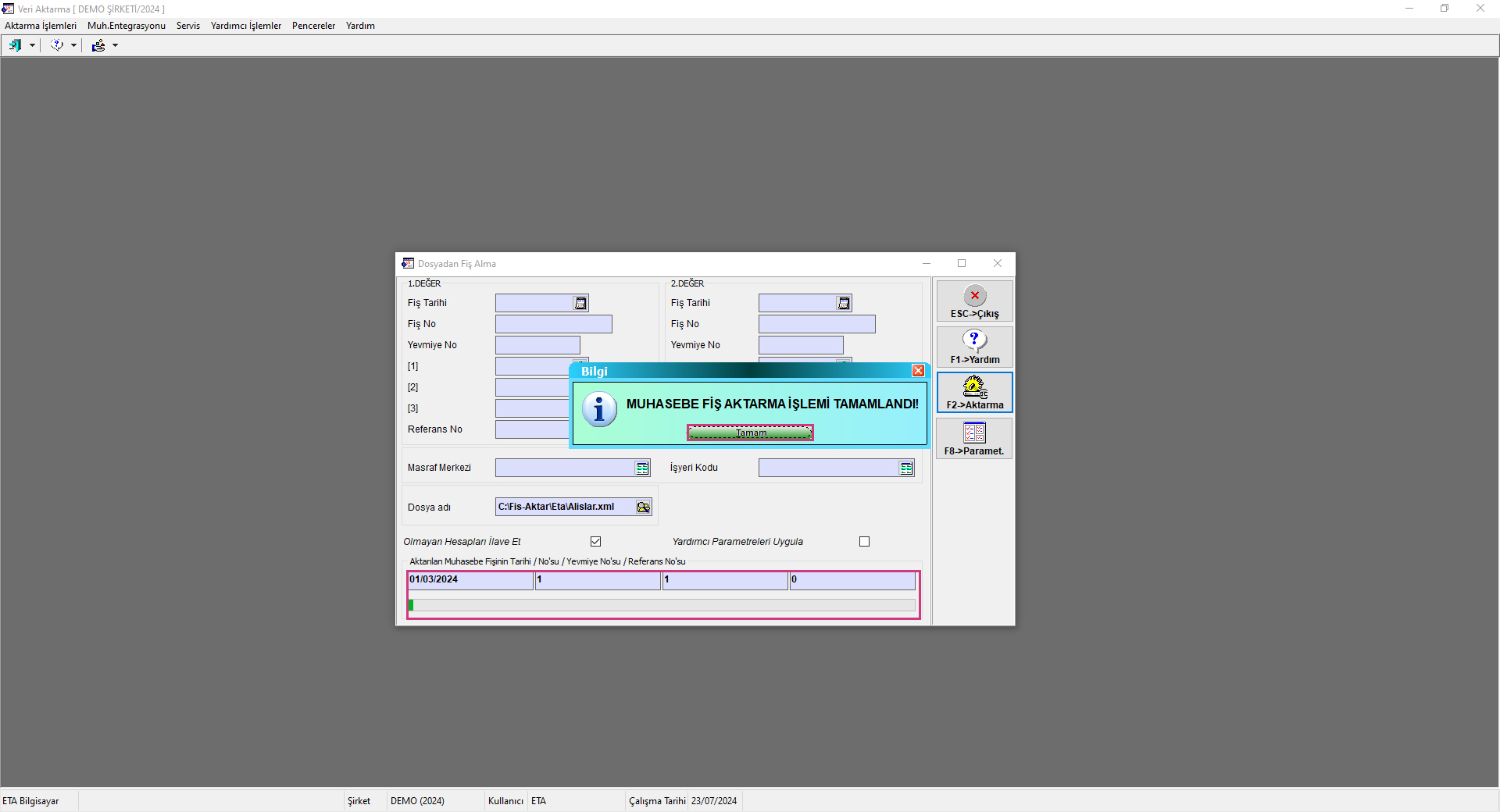Click the 2.DEĞER Fiş No input field

pyautogui.click(x=816, y=324)
